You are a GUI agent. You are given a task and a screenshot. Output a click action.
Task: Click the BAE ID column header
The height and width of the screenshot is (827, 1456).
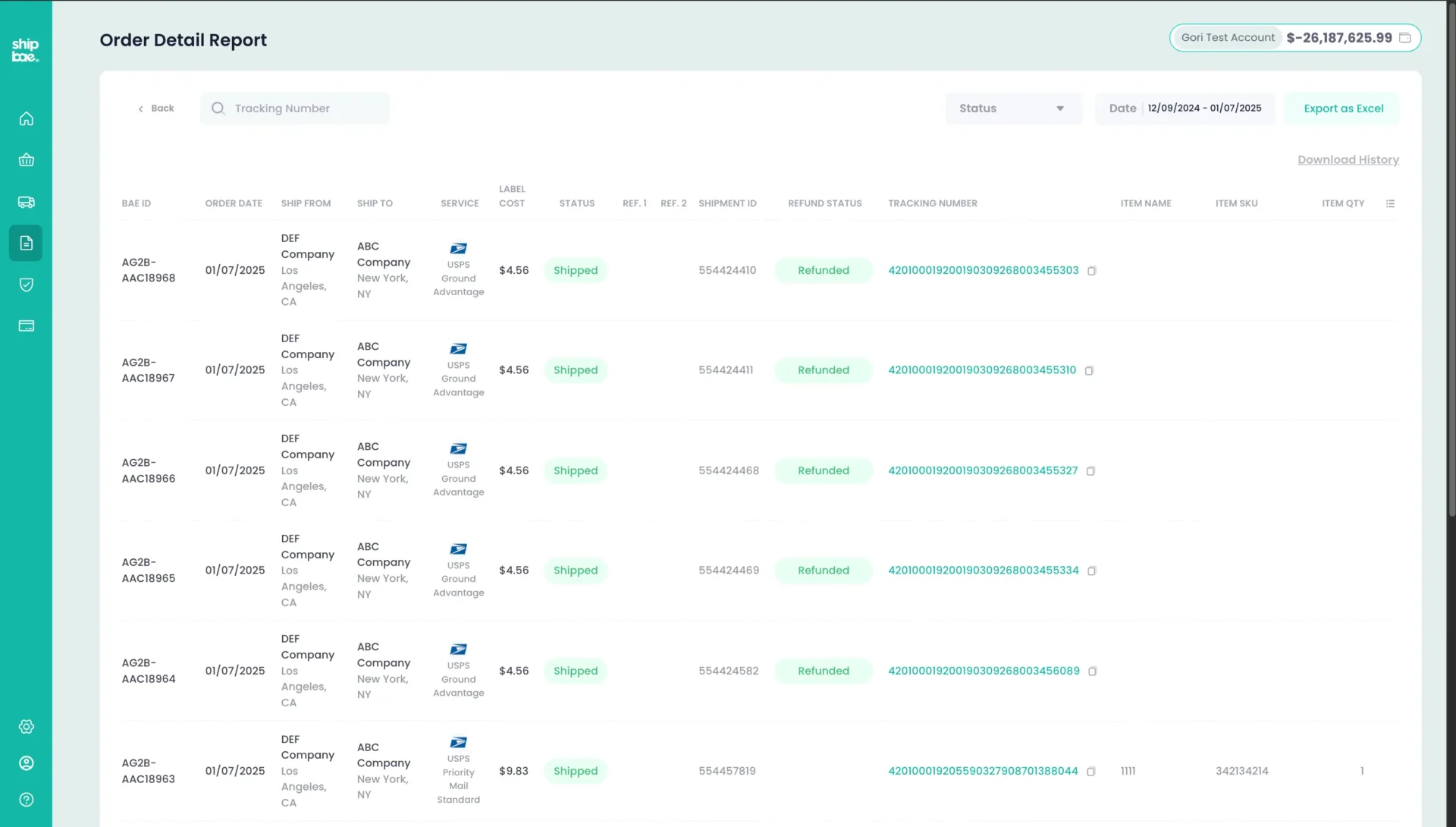point(136,203)
